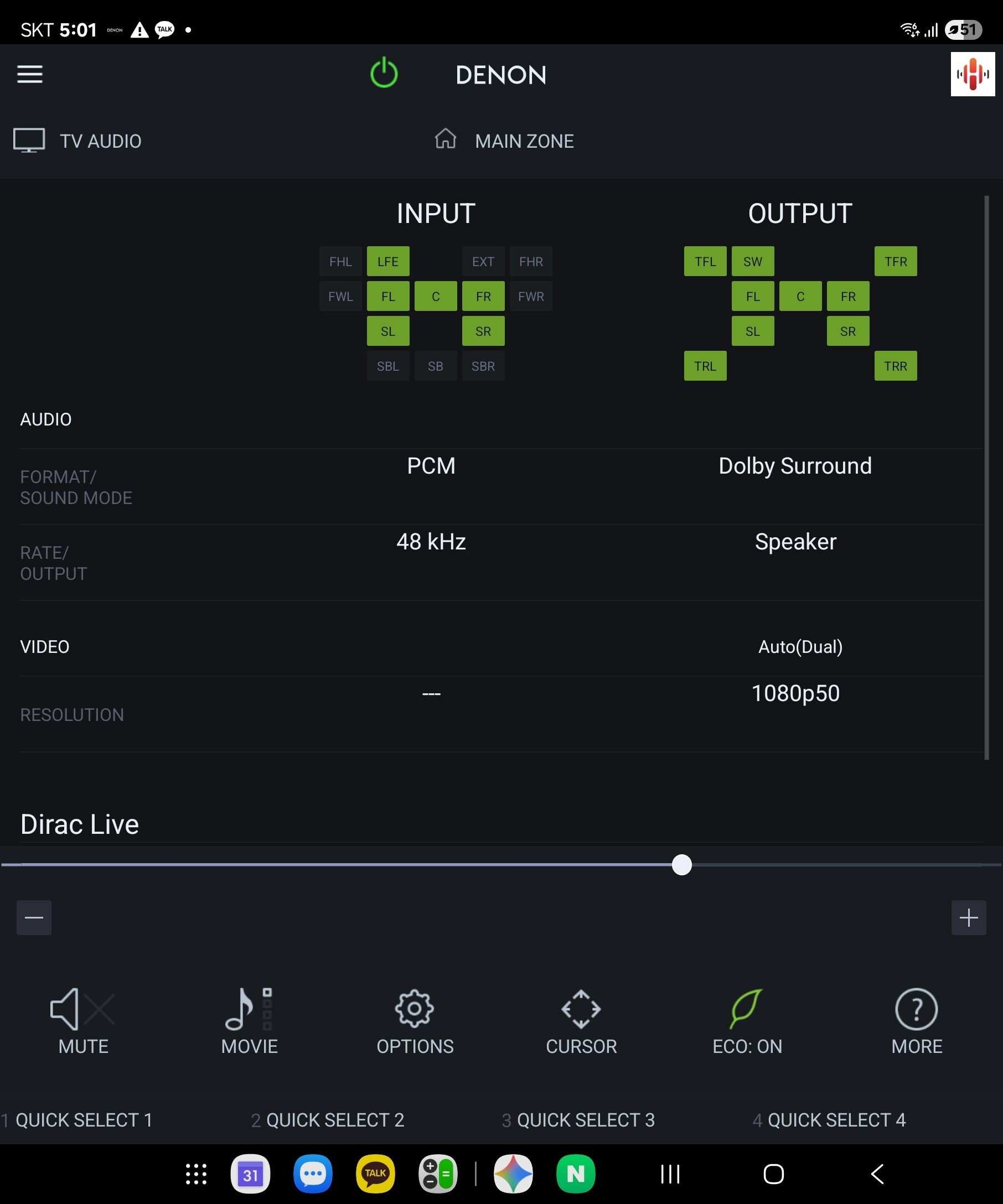Select the TRL output channel box
Screen dimensions: 1003x1204
pos(705,366)
